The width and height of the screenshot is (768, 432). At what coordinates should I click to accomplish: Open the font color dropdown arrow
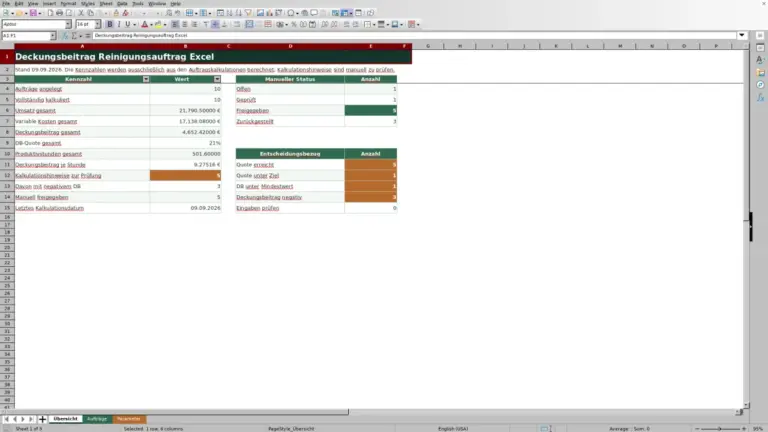tap(151, 24)
